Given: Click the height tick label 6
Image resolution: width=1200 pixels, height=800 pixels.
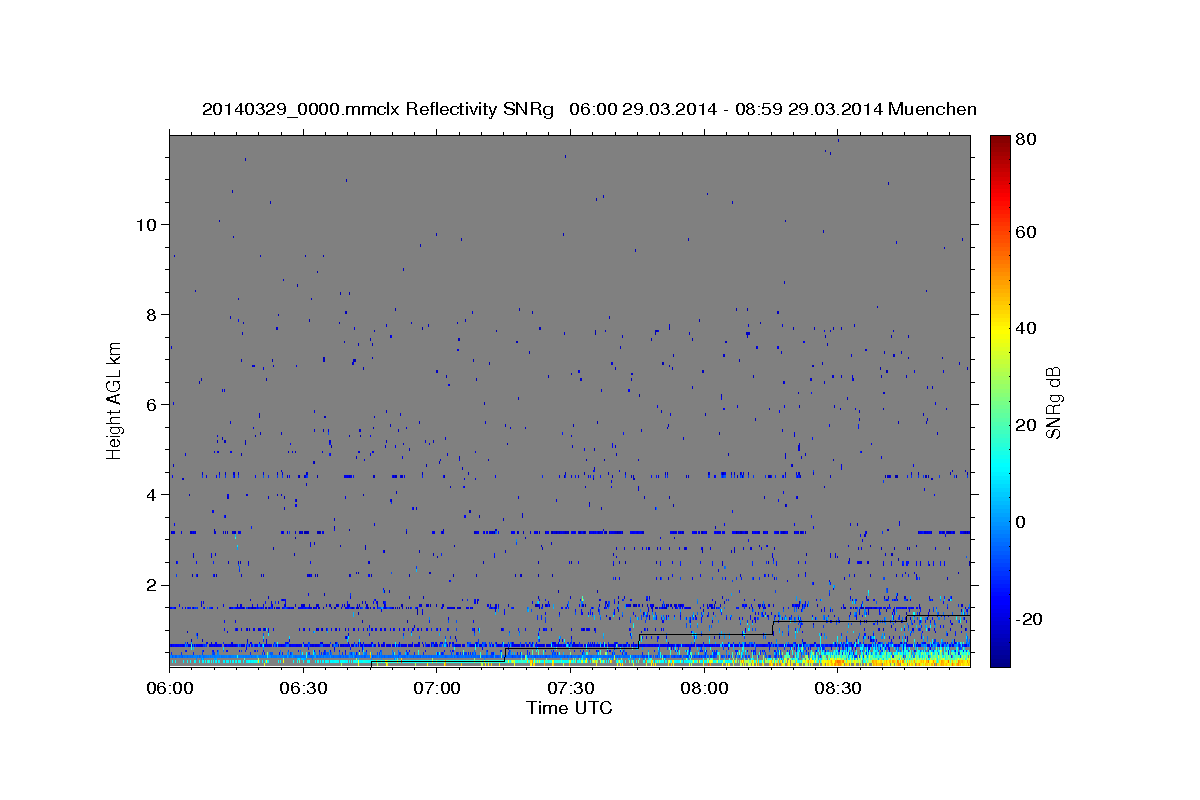Looking at the screenshot, I should click(152, 405).
